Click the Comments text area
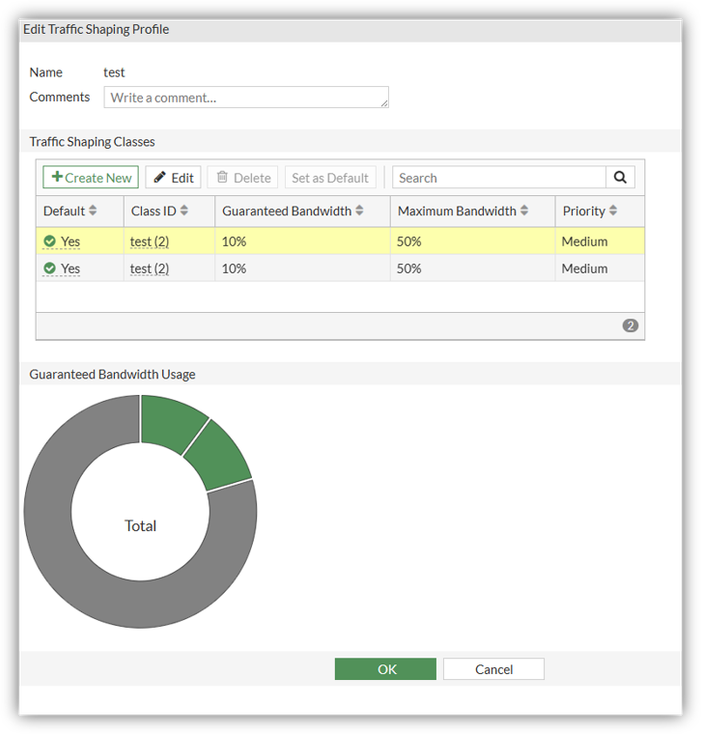Screen dimensions: 701x734 [246, 97]
